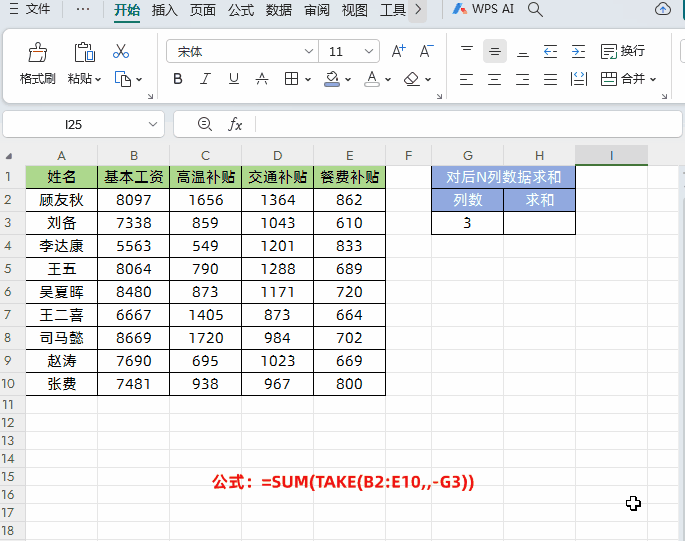Select column header G
Viewport: 685px width, 541px height.
(x=467, y=156)
